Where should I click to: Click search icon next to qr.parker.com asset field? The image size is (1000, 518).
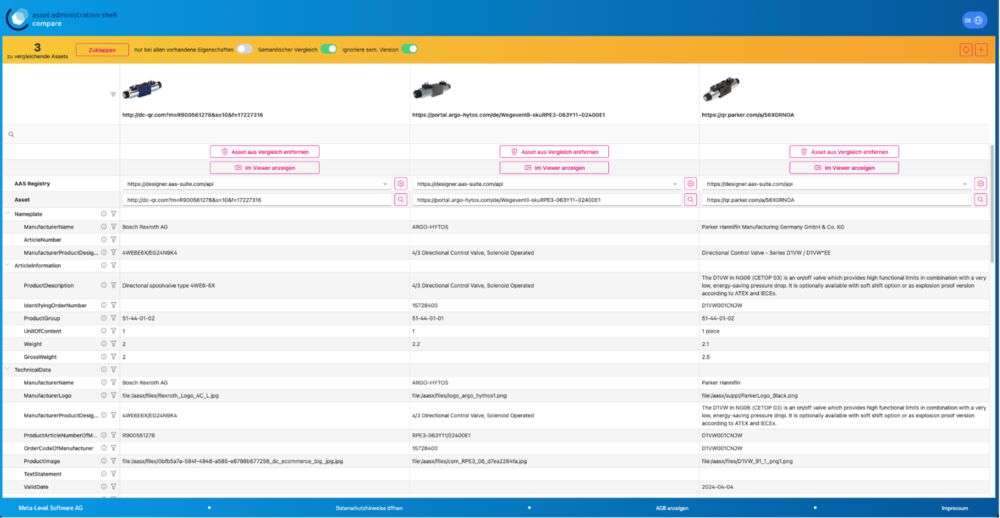tap(980, 200)
